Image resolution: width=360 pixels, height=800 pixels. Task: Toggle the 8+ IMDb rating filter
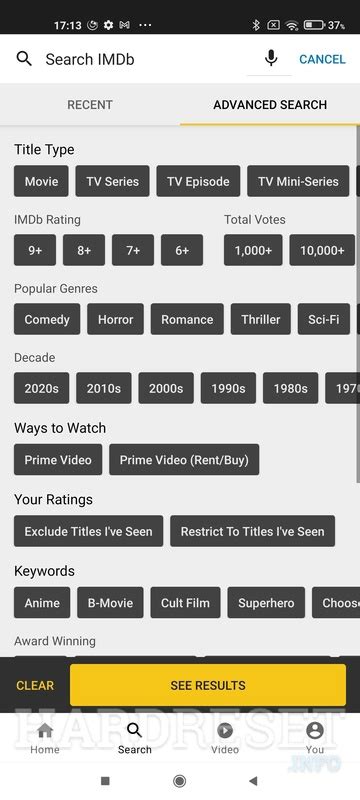pyautogui.click(x=84, y=250)
